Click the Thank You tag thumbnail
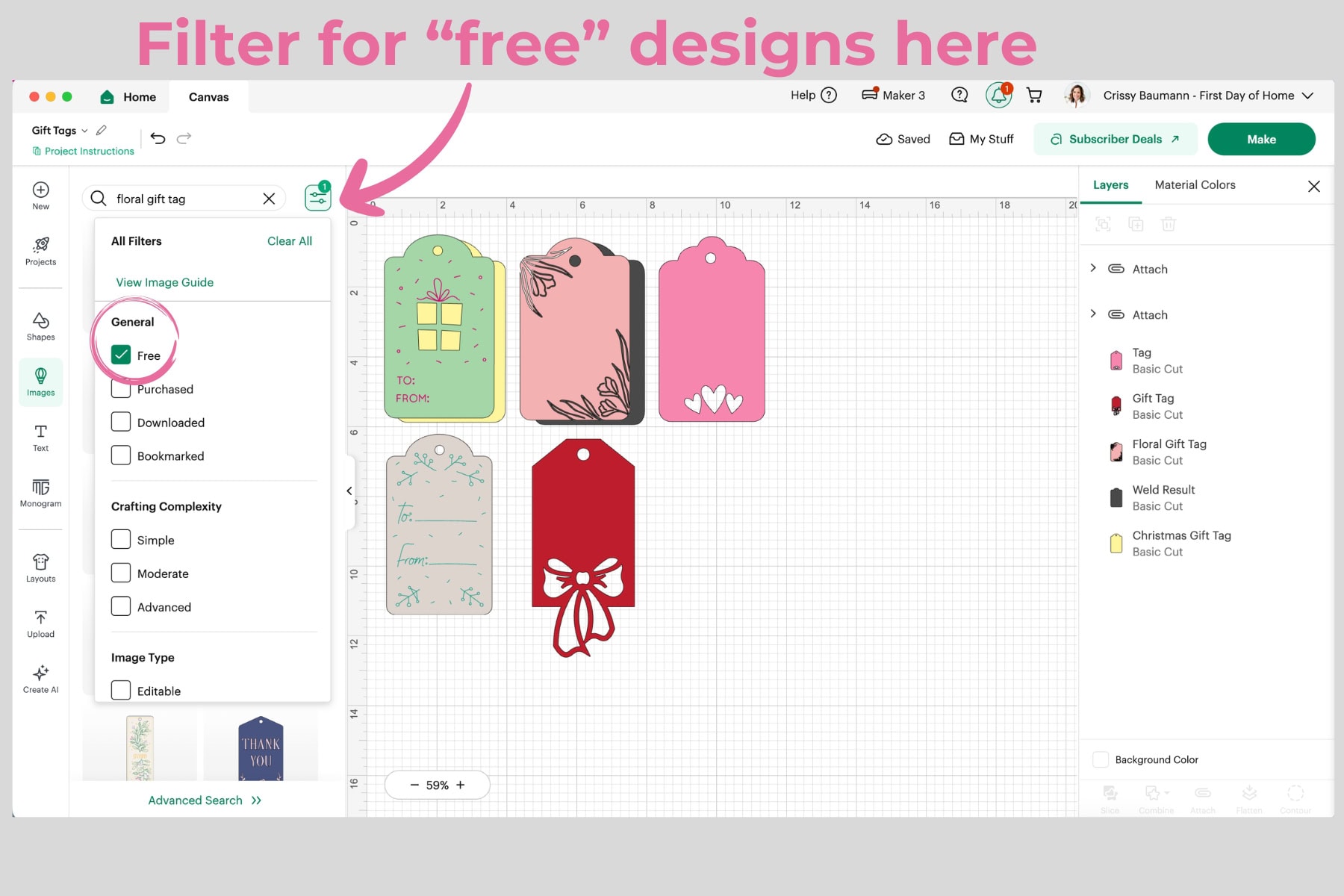 click(261, 748)
